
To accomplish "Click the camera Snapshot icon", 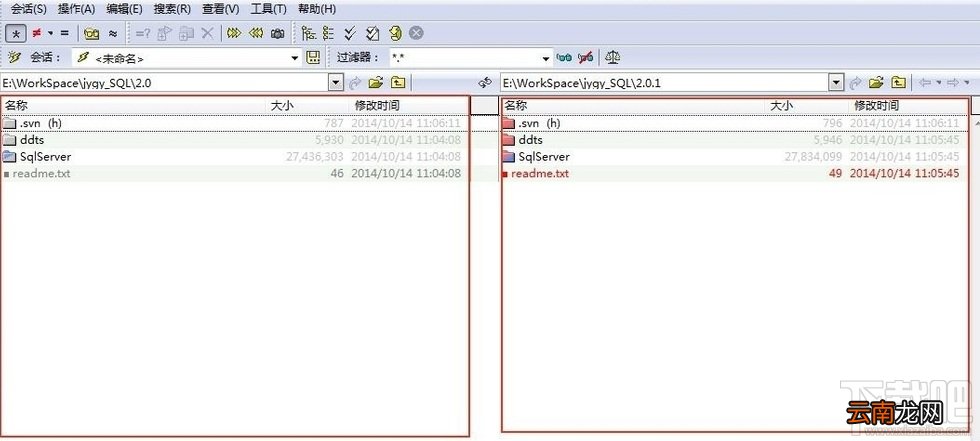I will point(278,33).
